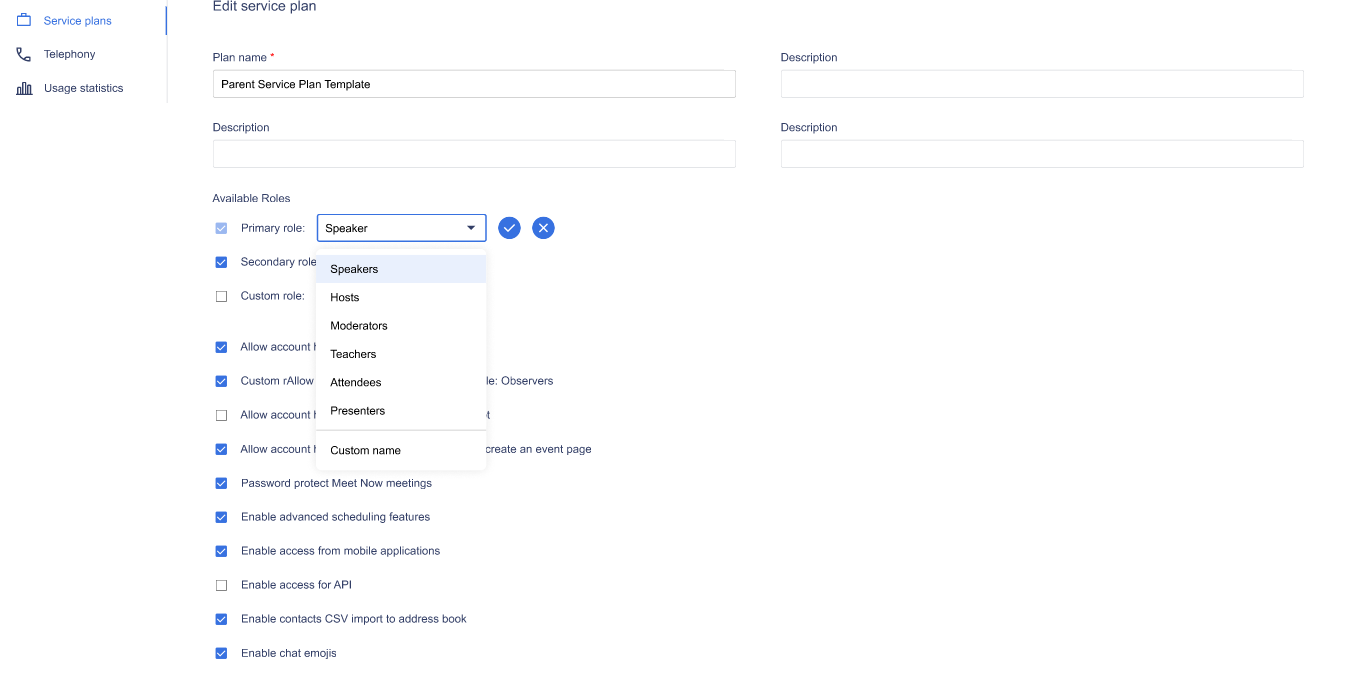Enable the Custom role checkbox
The height and width of the screenshot is (673, 1349).
coord(221,296)
